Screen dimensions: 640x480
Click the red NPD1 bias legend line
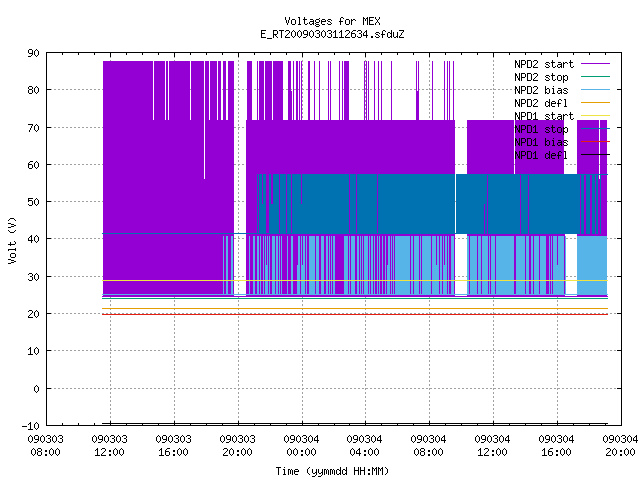pos(595,142)
